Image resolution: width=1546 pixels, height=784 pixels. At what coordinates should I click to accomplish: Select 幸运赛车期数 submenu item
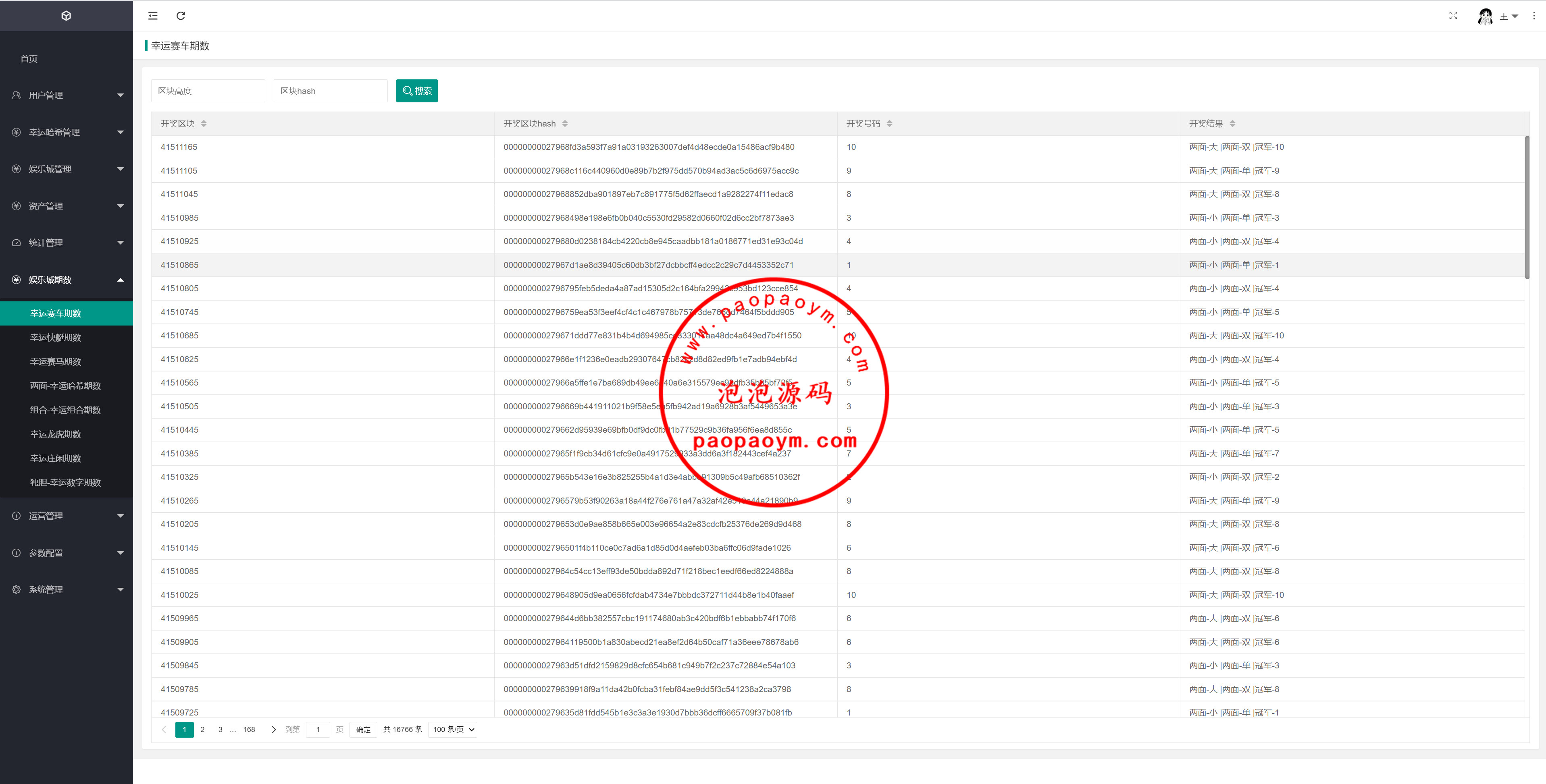(67, 313)
